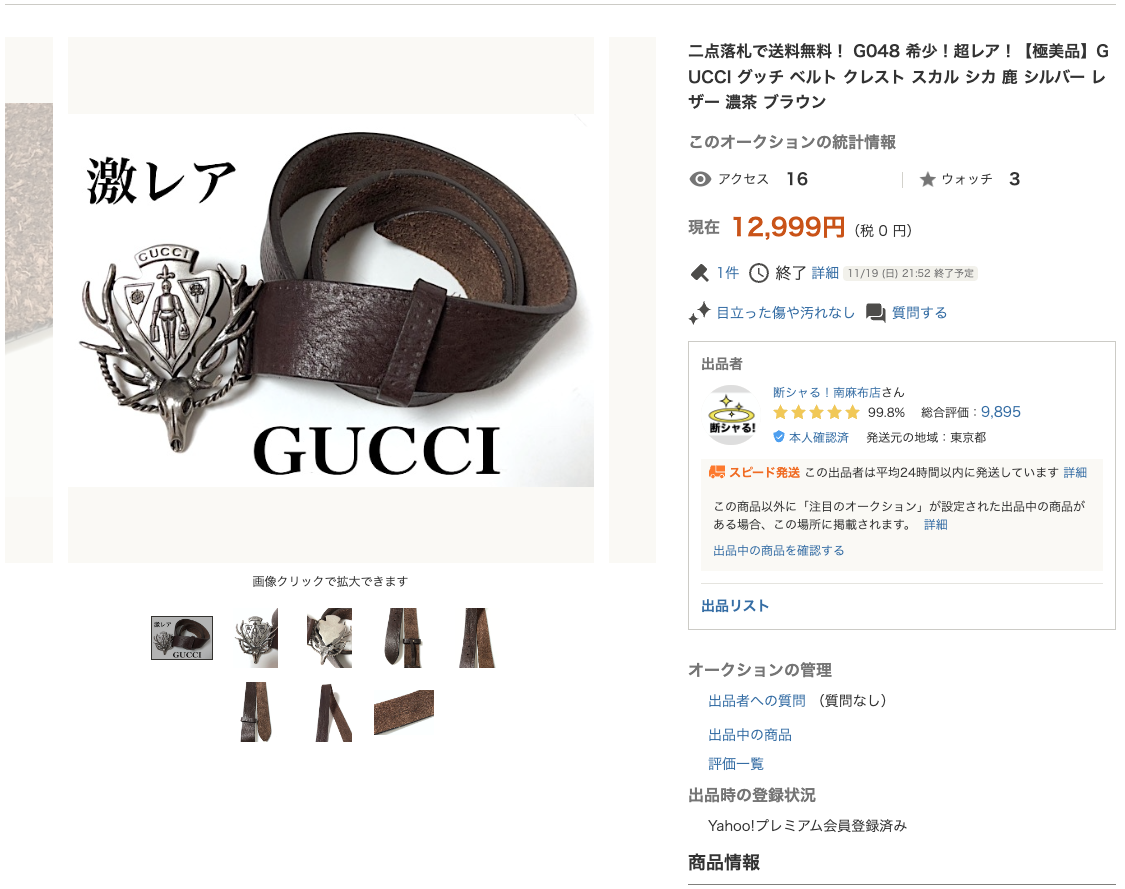Click the sparkle item condition icon
The height and width of the screenshot is (889, 1125).
699,313
